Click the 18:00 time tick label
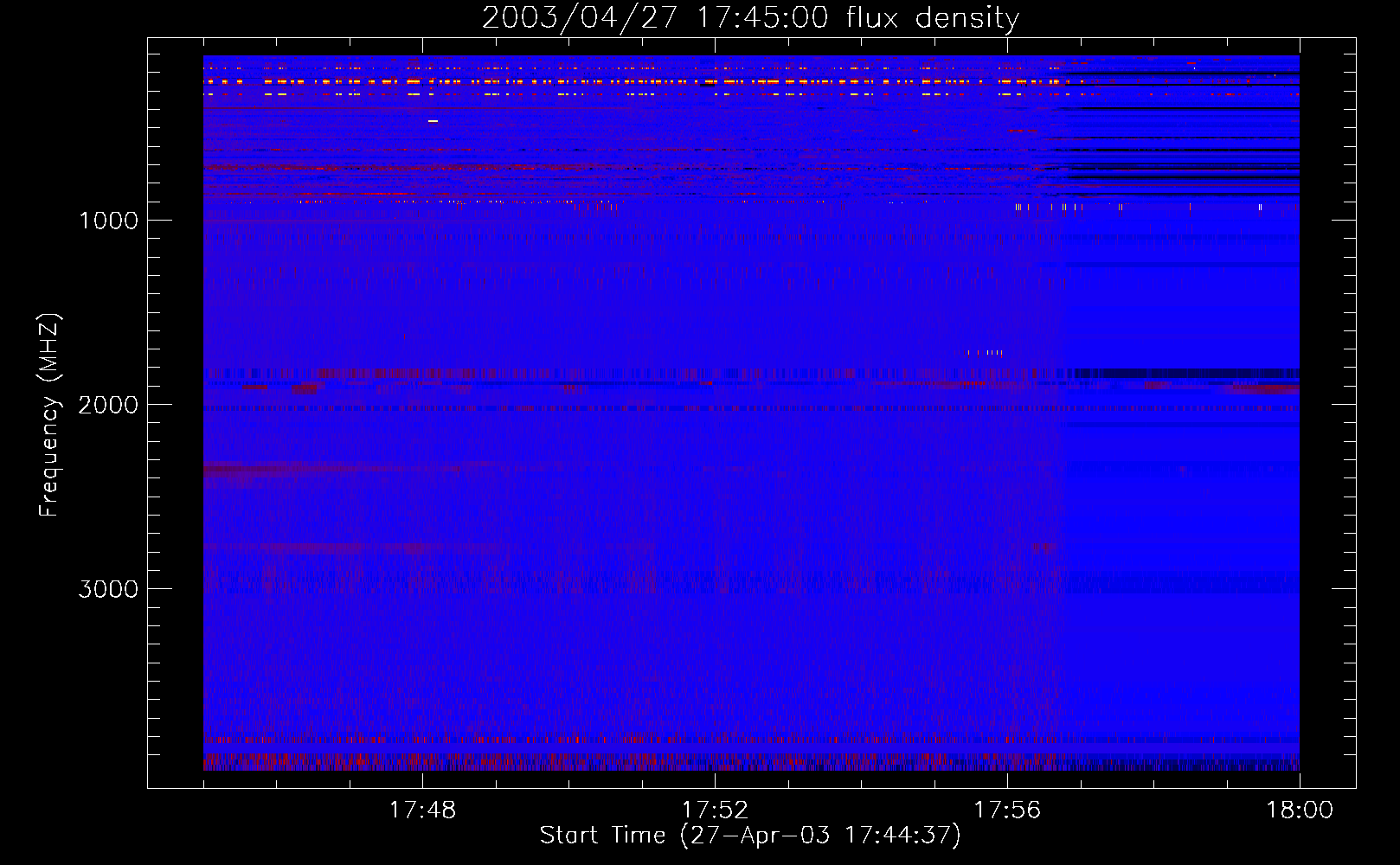 tap(1300, 811)
